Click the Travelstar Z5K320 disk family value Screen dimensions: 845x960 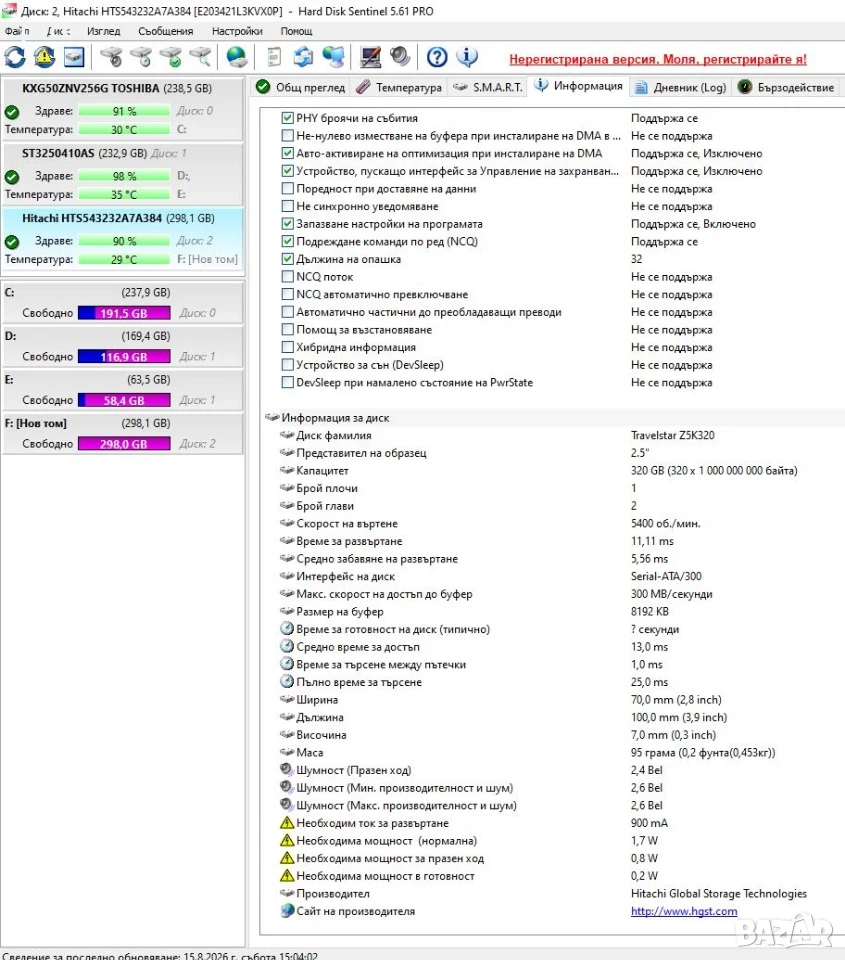click(672, 435)
